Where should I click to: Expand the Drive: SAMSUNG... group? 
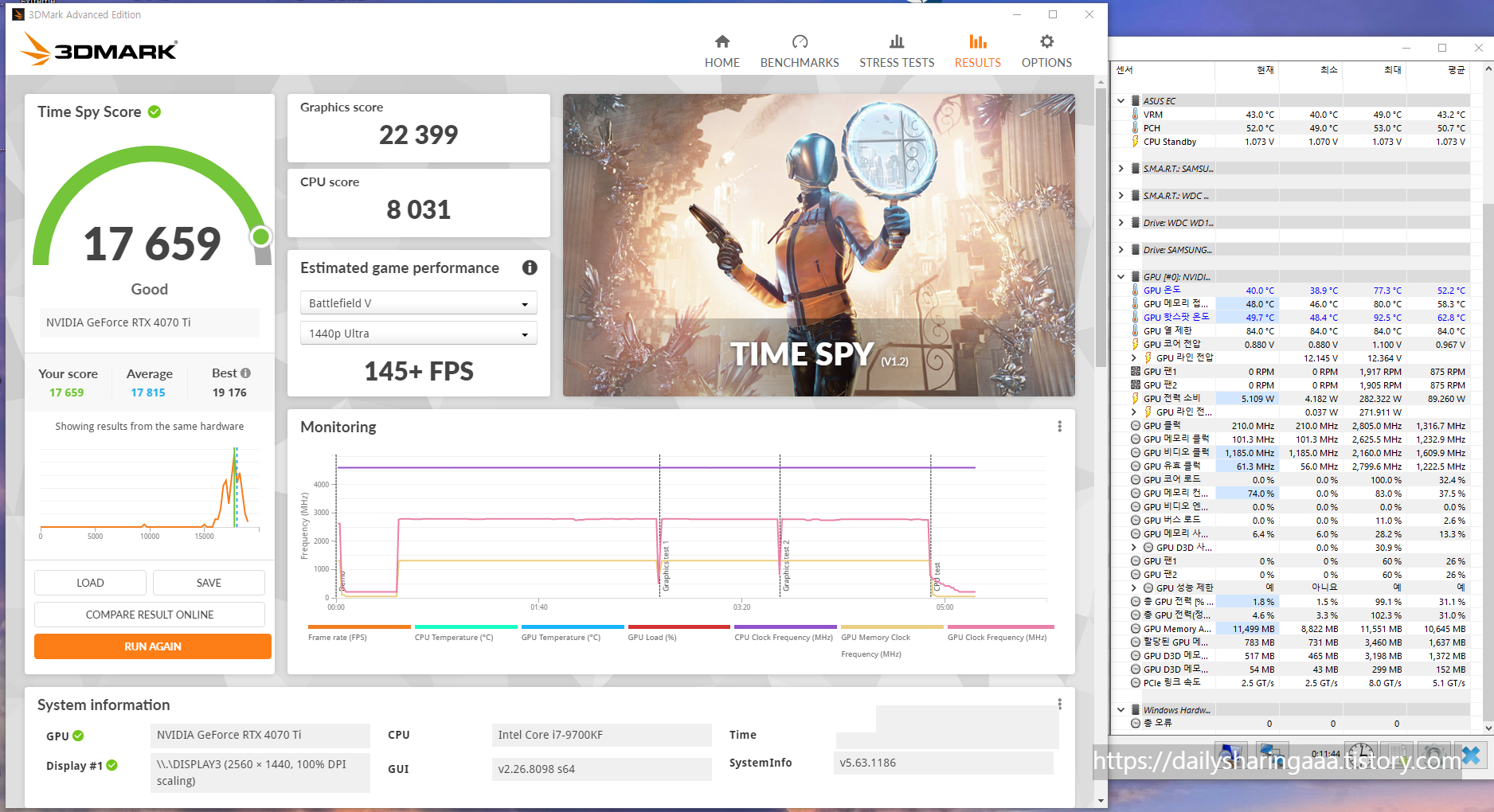(x=1121, y=250)
